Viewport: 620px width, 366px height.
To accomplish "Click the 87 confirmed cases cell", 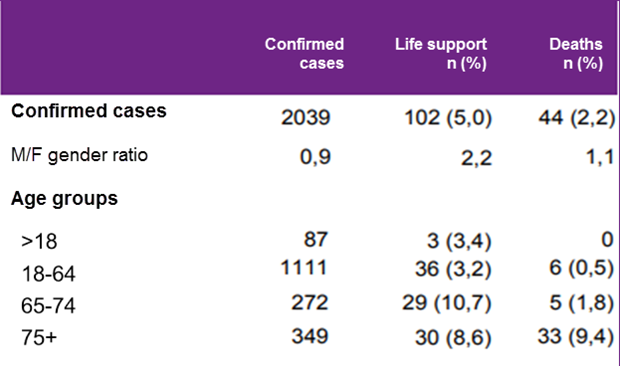I will point(316,239).
